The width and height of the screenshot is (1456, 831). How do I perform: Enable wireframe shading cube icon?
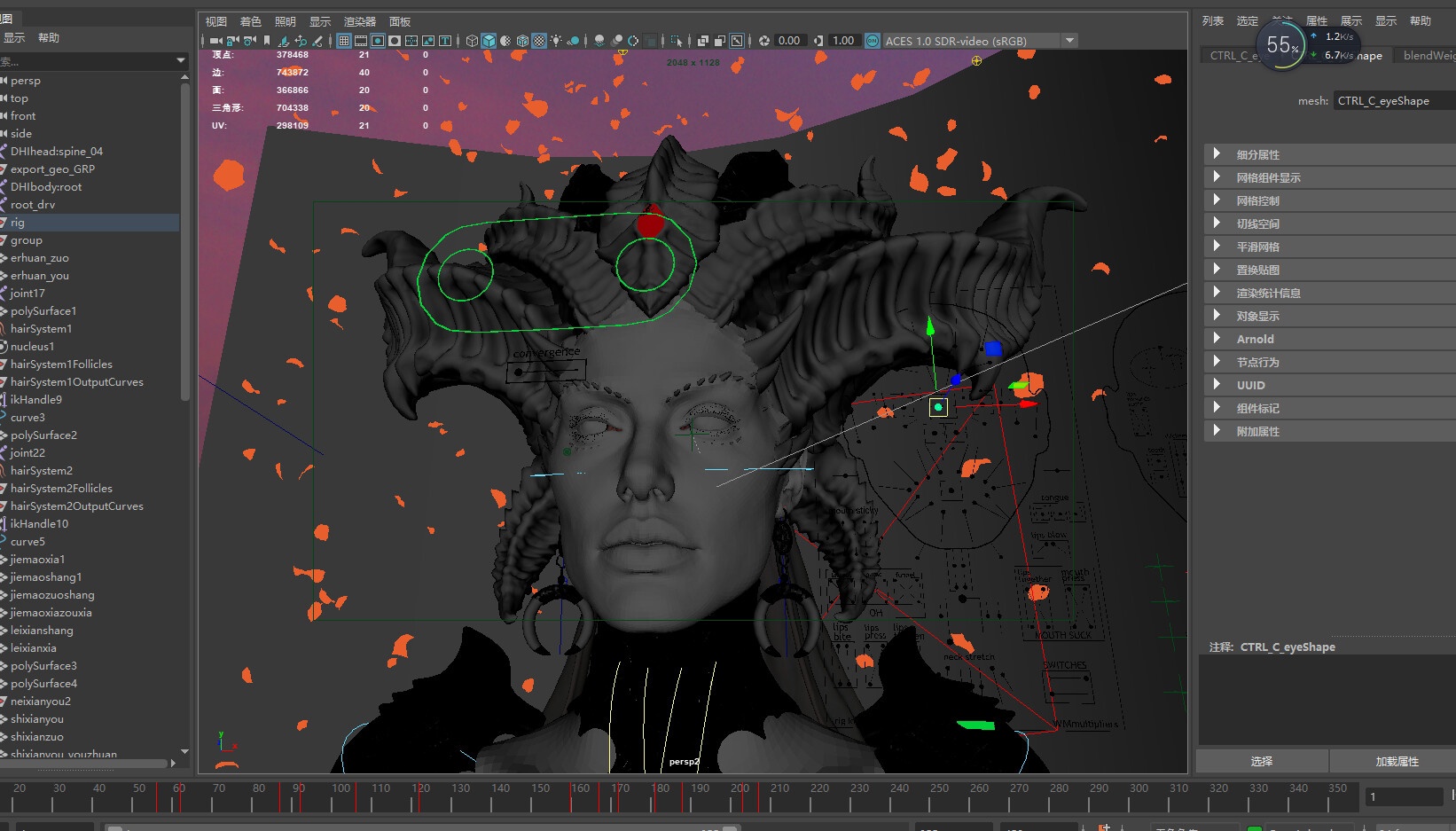[x=472, y=41]
